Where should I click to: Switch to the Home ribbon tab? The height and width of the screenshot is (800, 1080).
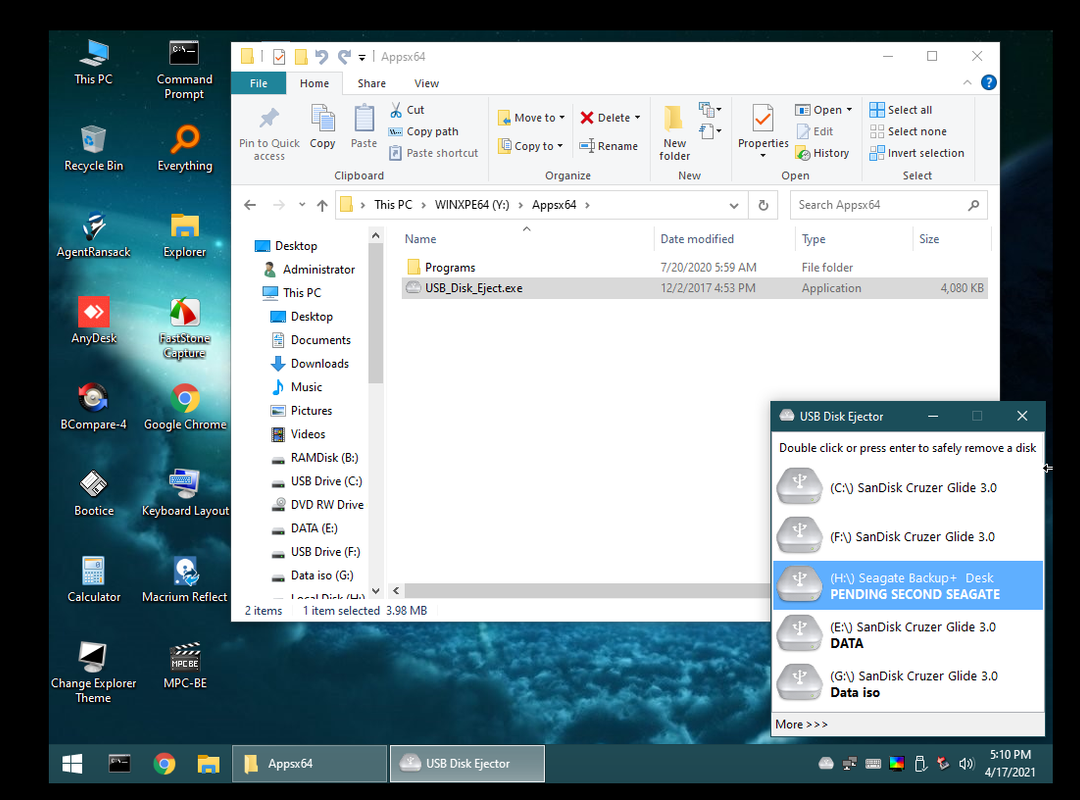[x=314, y=83]
